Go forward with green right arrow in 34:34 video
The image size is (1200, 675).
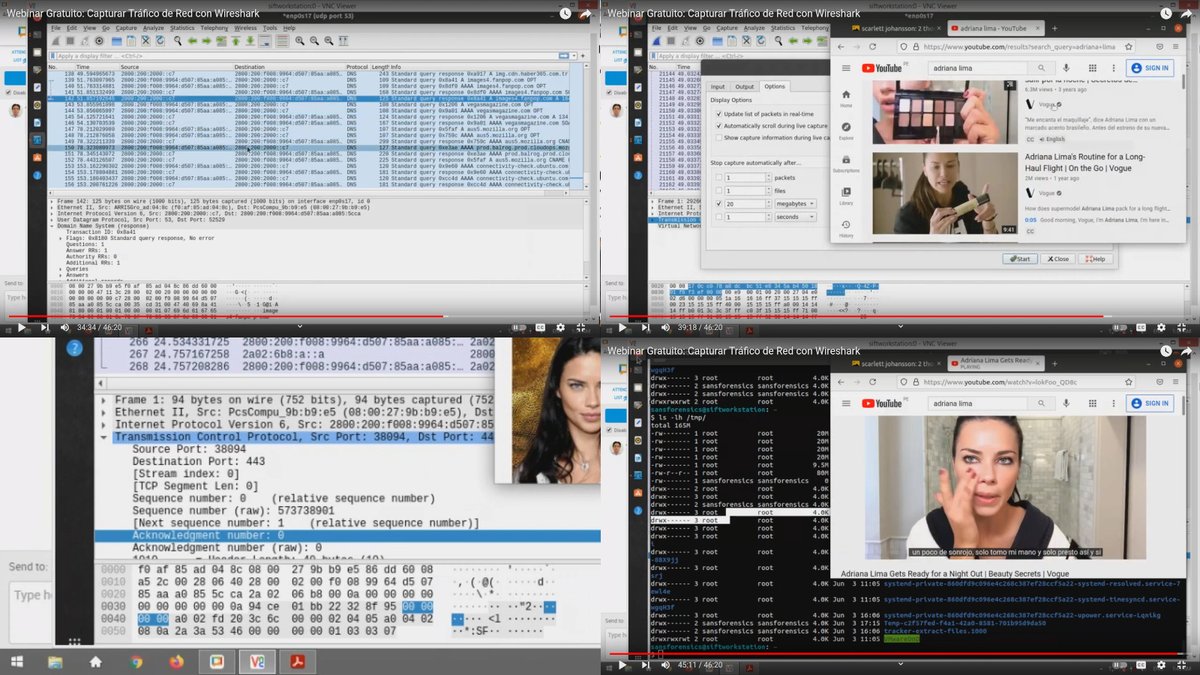(207, 41)
